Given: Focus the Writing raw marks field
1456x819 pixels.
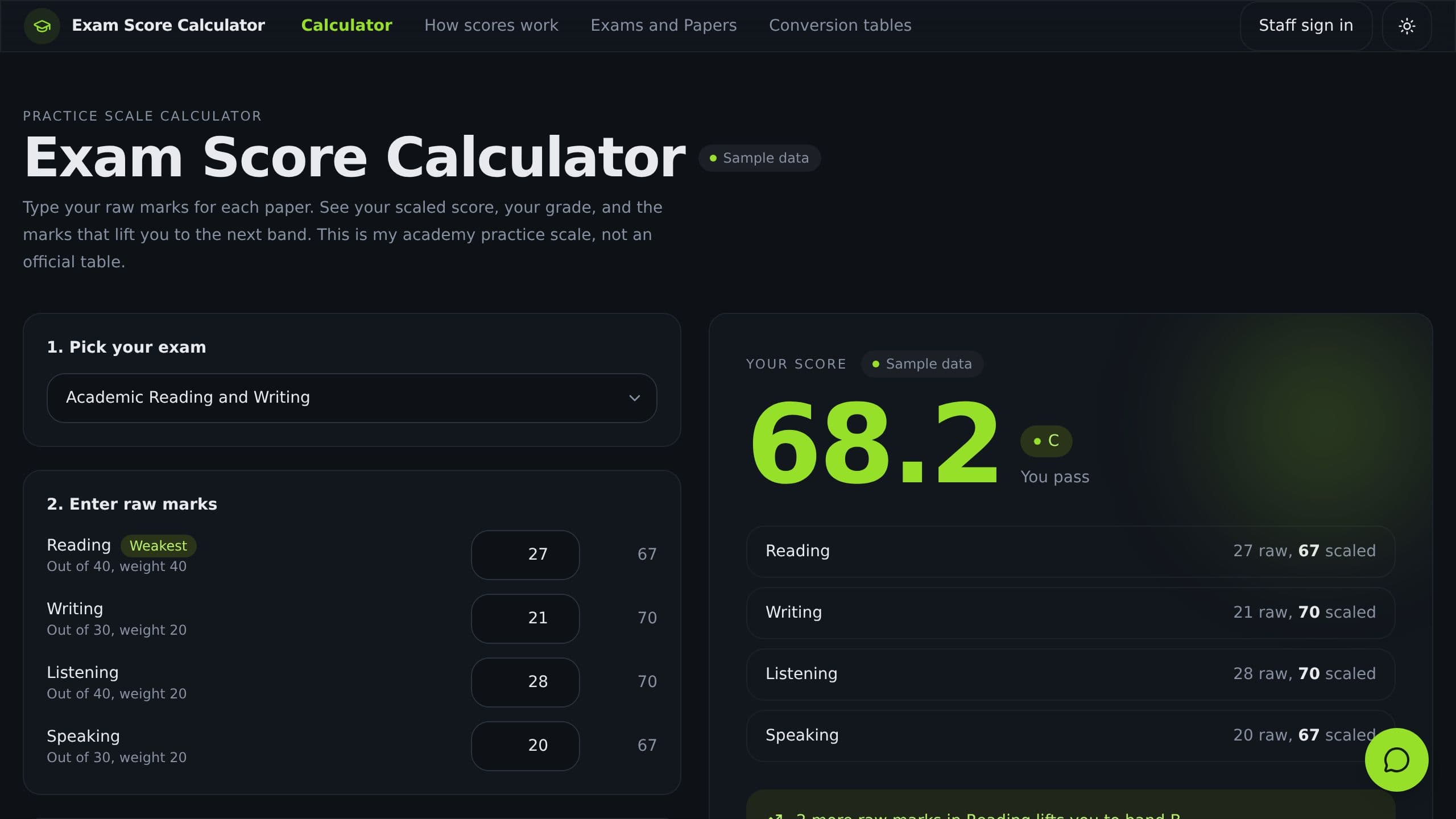Looking at the screenshot, I should (525, 618).
